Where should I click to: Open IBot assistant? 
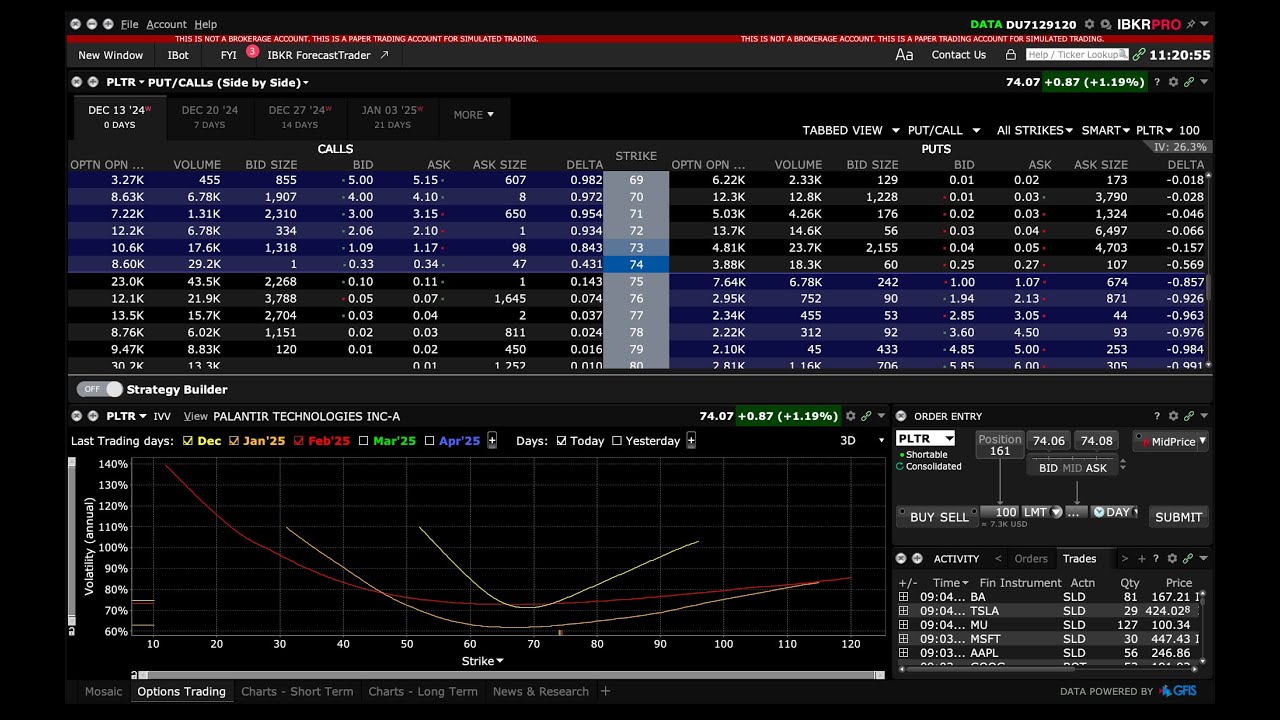point(178,55)
